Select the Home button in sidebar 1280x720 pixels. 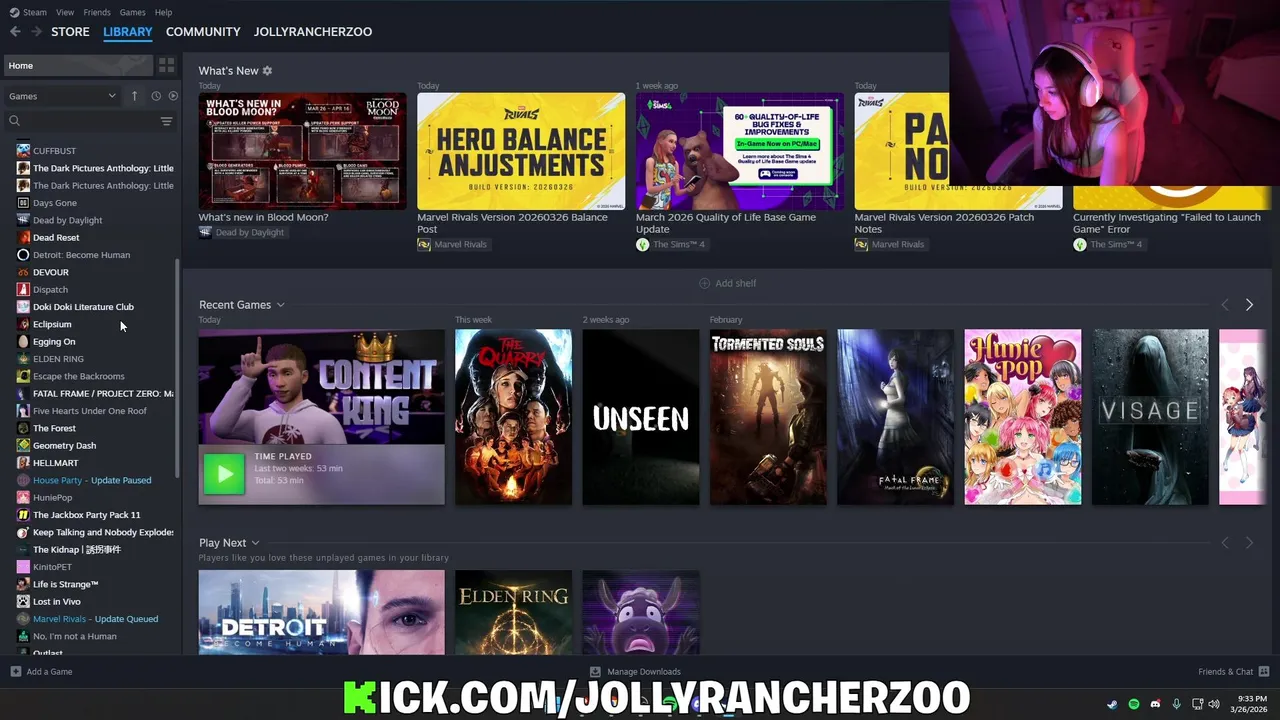pos(78,65)
